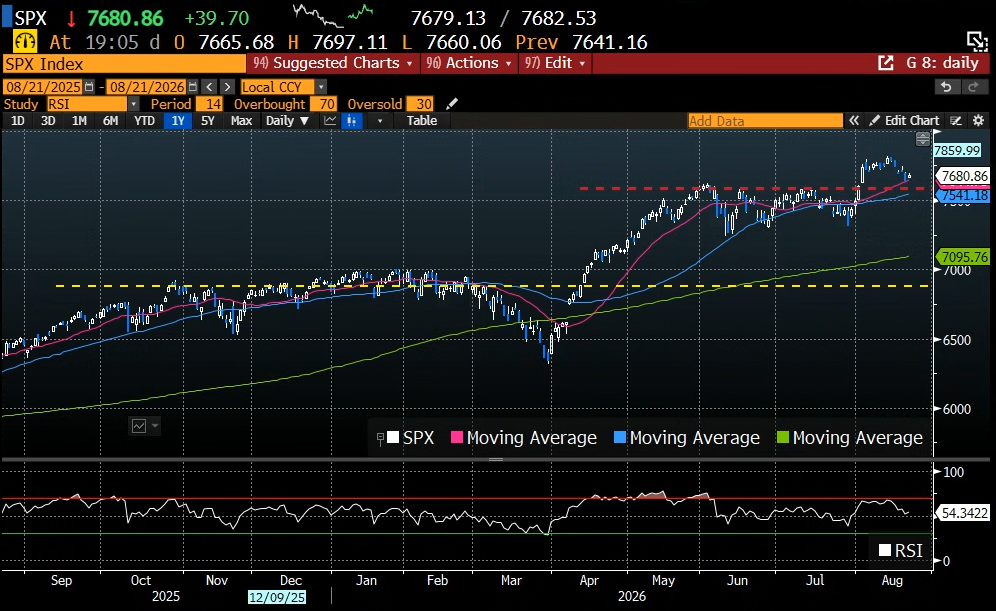
Task: Click the end date field 08/21/2026
Action: pos(147,87)
